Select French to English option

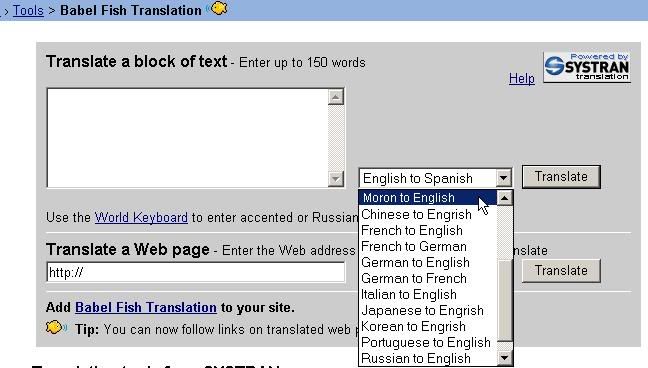pyautogui.click(x=428, y=230)
